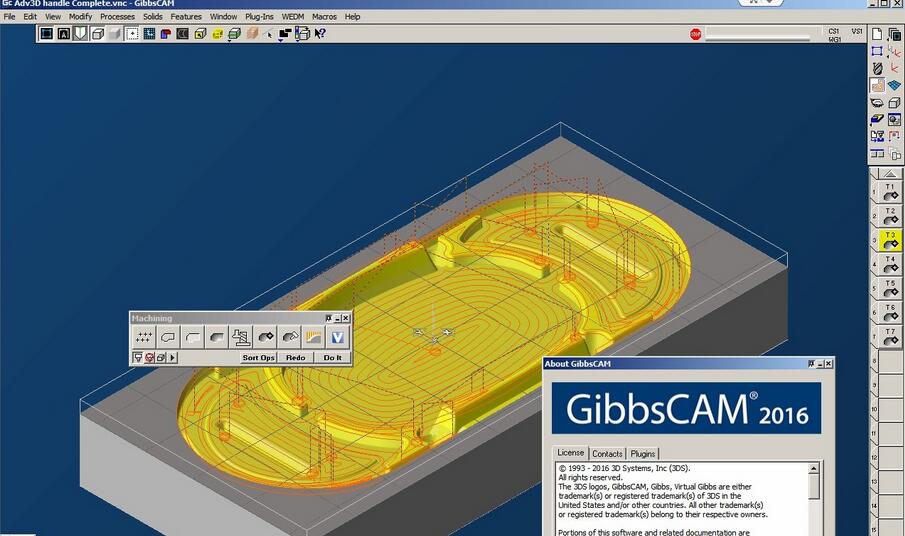This screenshot has width=905, height=536.
Task: Click the progress bar beside Stop button
Action: (758, 34)
